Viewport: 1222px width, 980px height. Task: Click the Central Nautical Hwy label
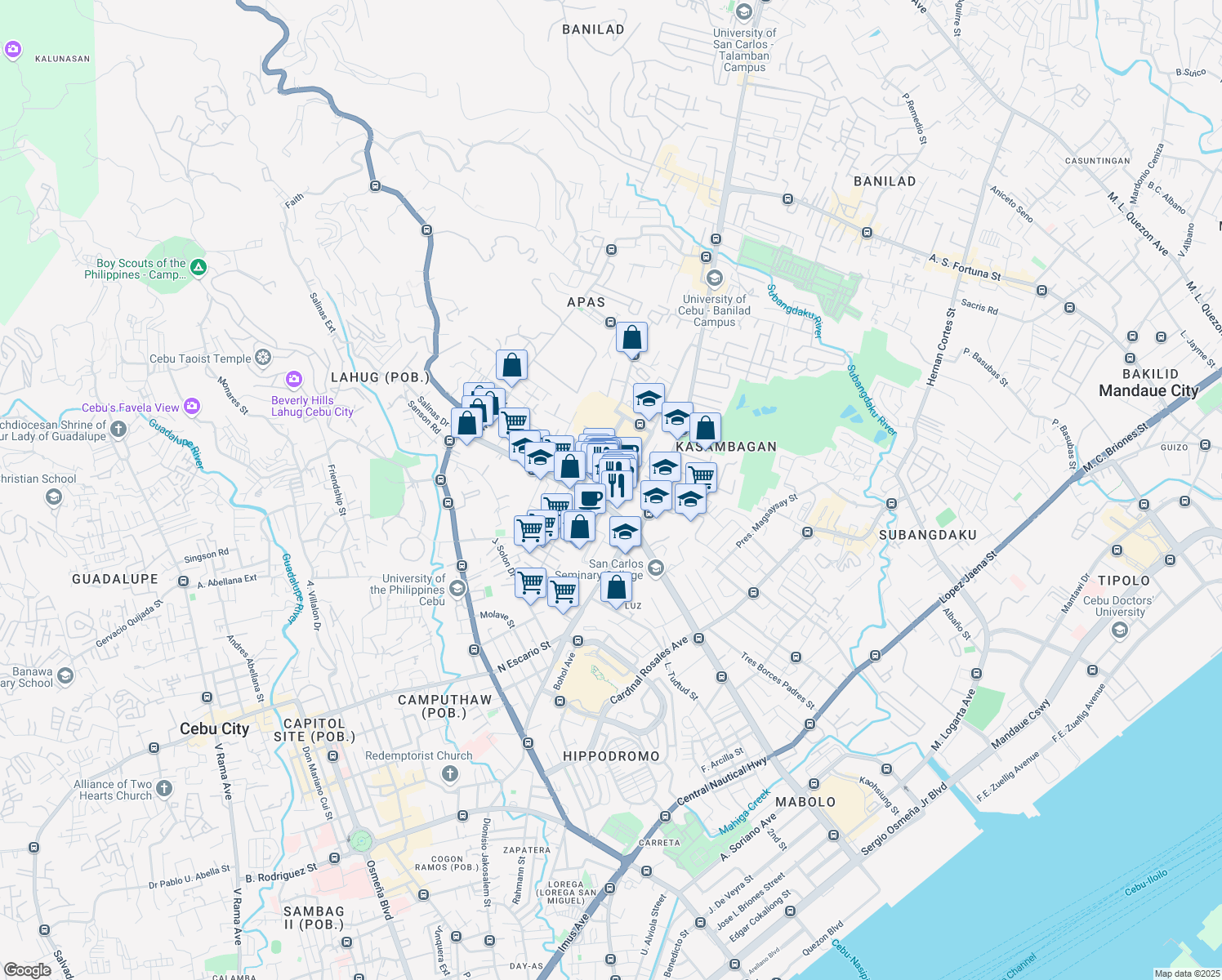point(723,780)
